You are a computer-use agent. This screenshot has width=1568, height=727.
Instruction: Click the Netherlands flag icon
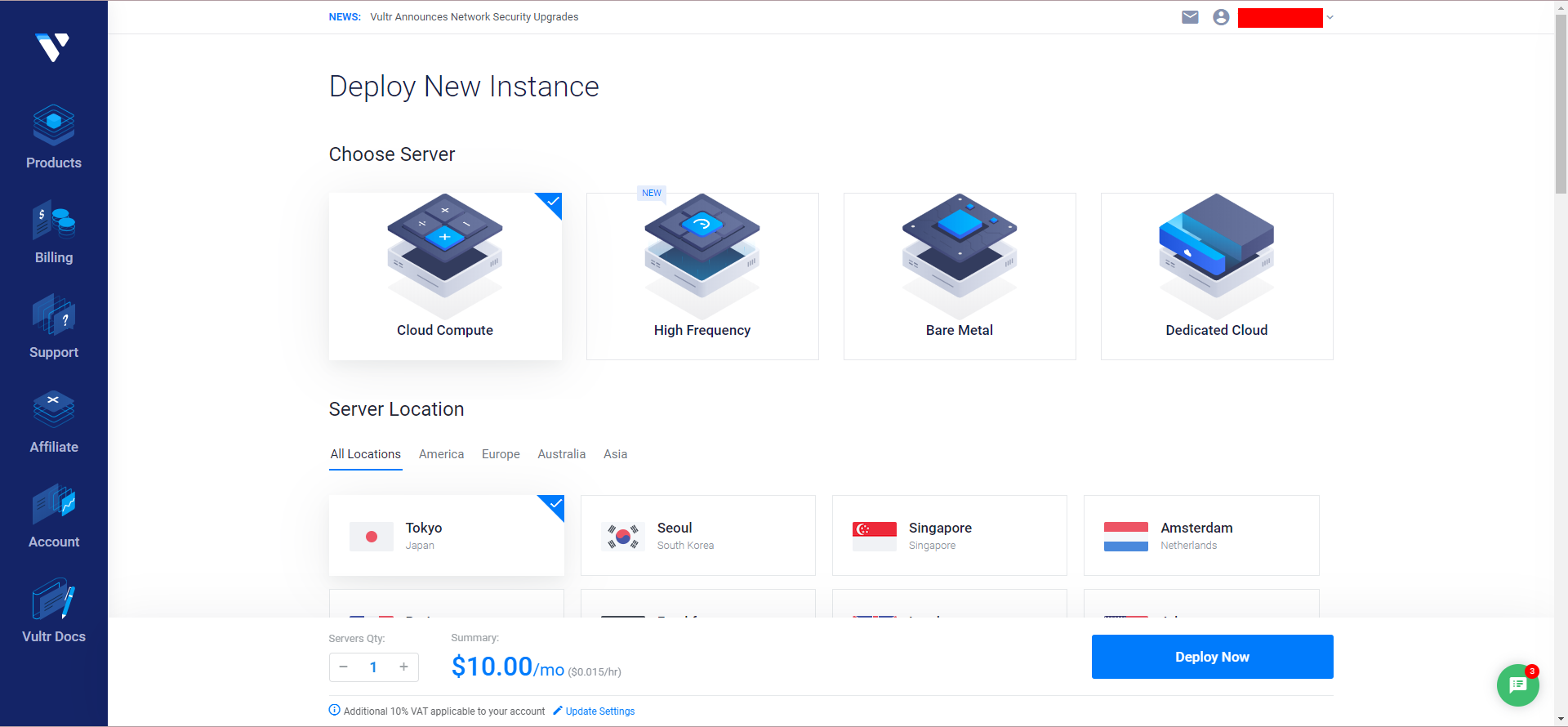[x=1126, y=537]
